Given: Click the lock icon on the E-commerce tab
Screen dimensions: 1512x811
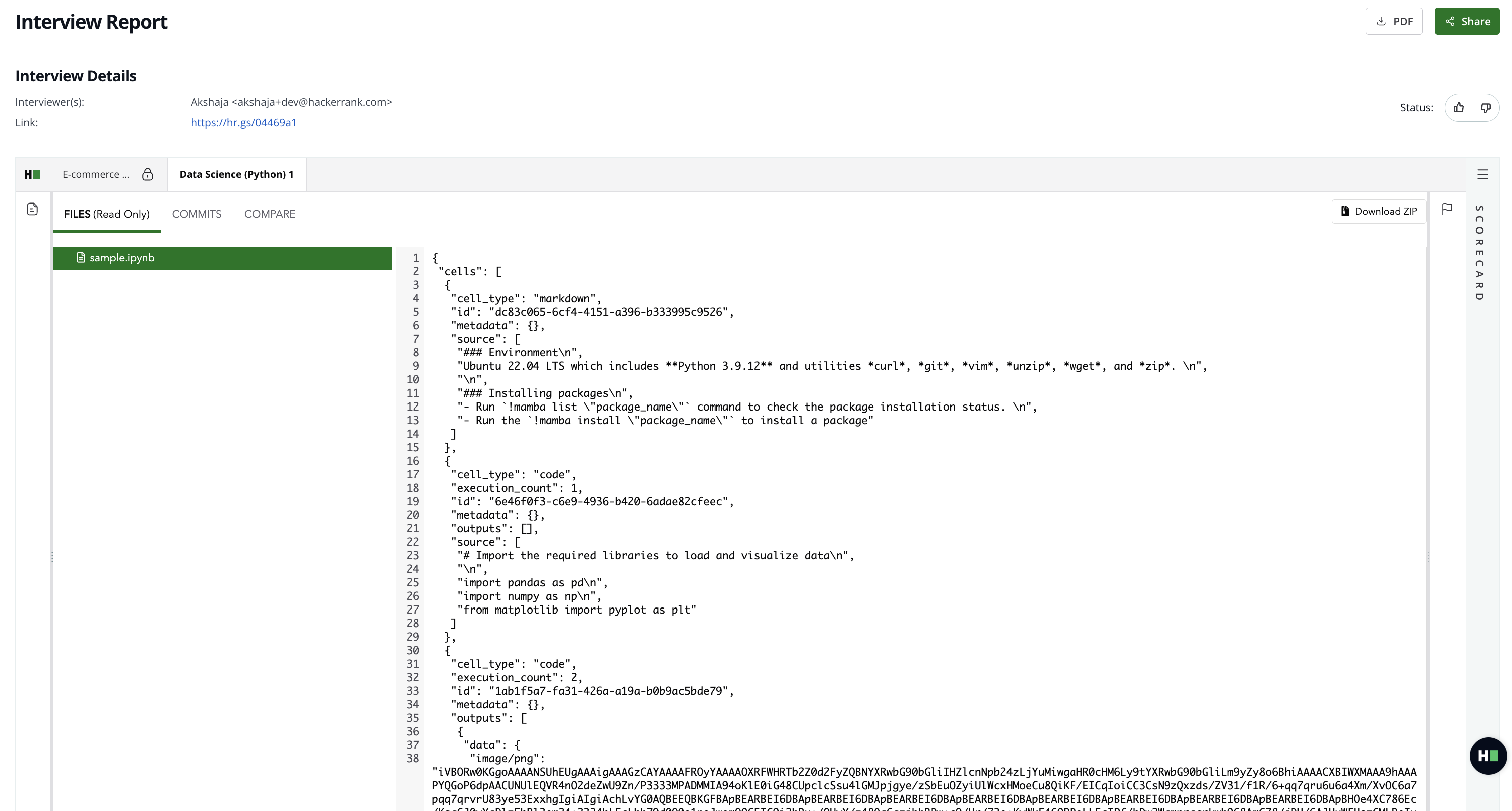Looking at the screenshot, I should pyautogui.click(x=148, y=174).
